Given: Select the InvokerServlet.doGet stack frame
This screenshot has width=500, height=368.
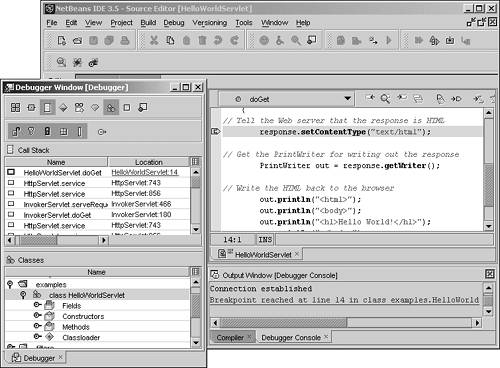Looking at the screenshot, I should 98,215.
